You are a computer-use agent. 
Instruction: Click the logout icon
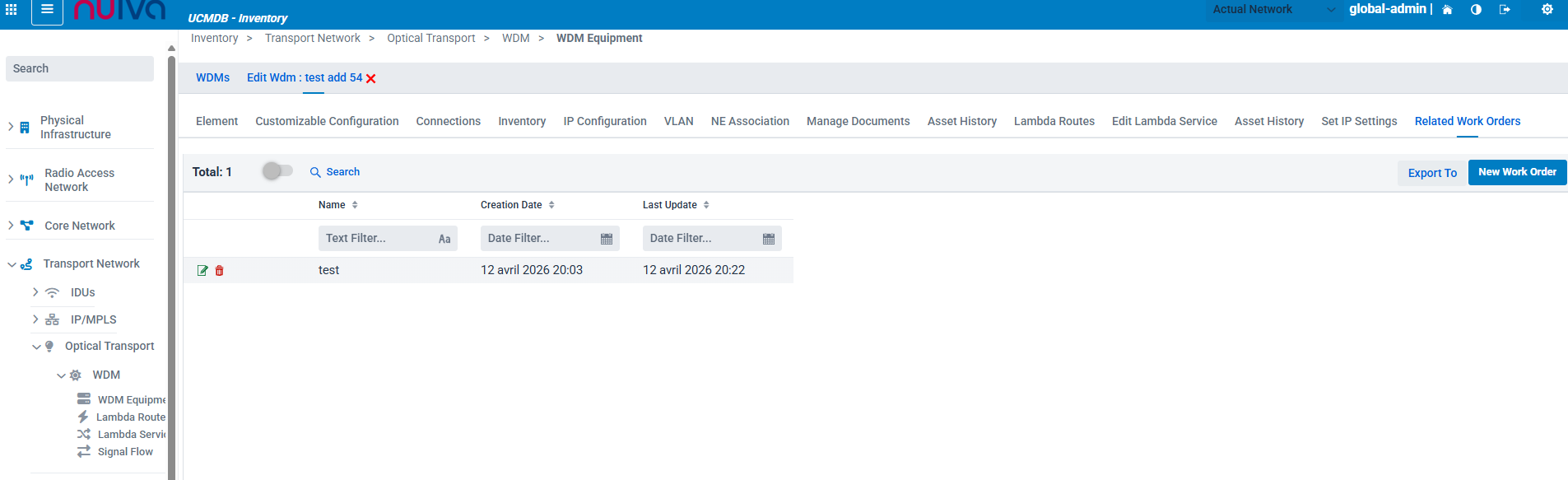(1505, 10)
